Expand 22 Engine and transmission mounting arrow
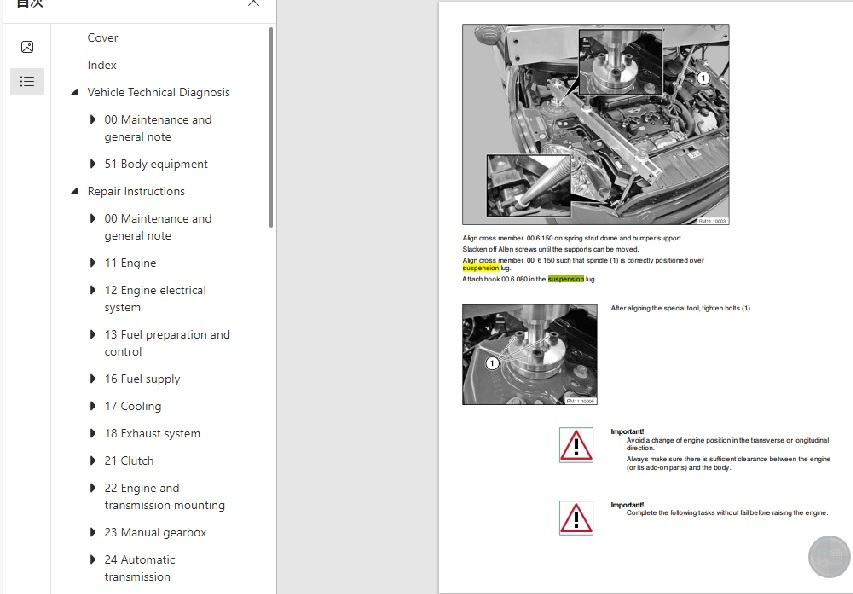Screen dimensions: 853x594 92,488
